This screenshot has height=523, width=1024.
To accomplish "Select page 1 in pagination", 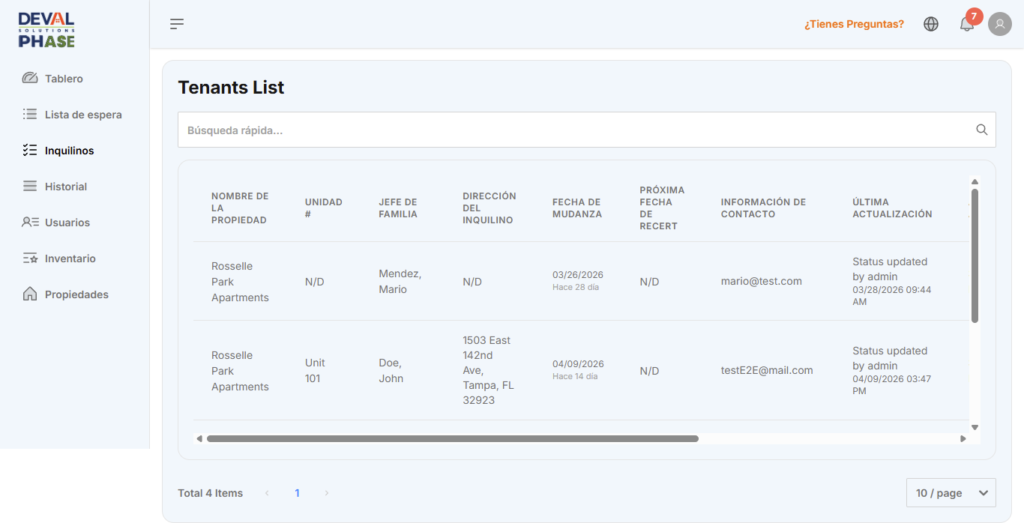I will click(297, 493).
